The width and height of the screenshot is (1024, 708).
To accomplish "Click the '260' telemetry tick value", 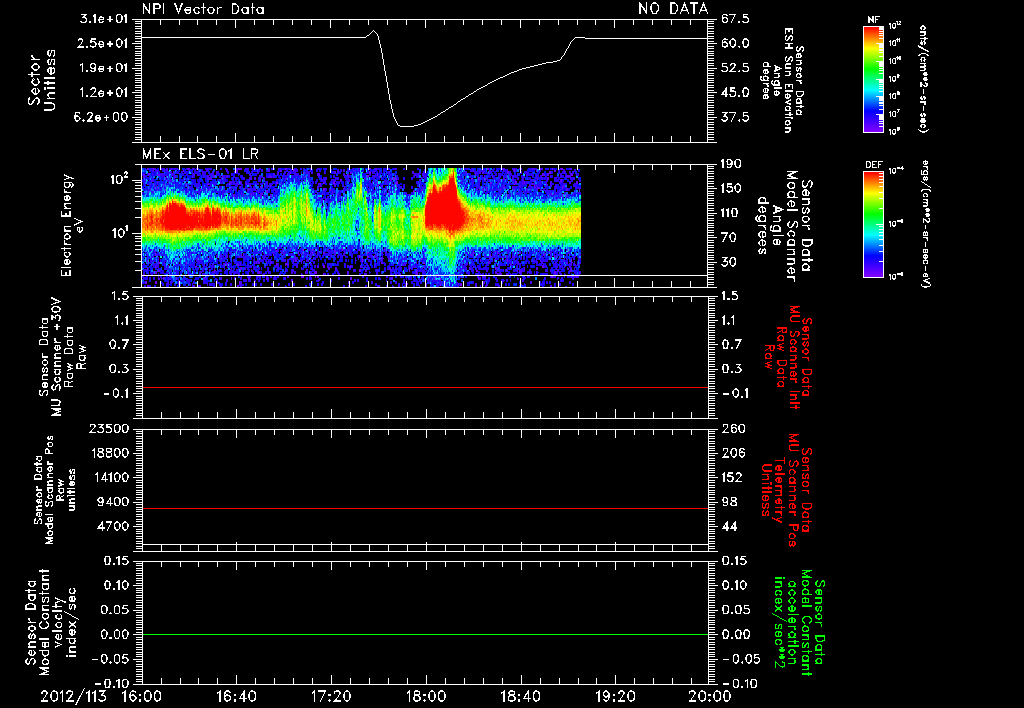I will (x=732, y=428).
